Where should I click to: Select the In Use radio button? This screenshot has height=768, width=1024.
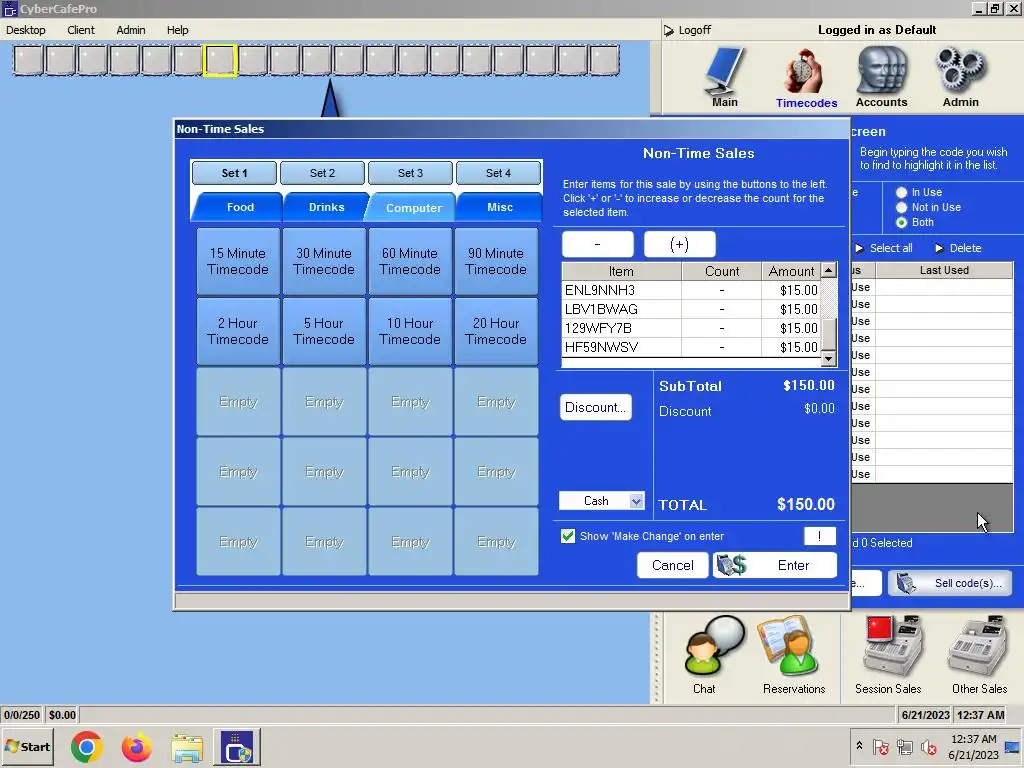[902, 192]
